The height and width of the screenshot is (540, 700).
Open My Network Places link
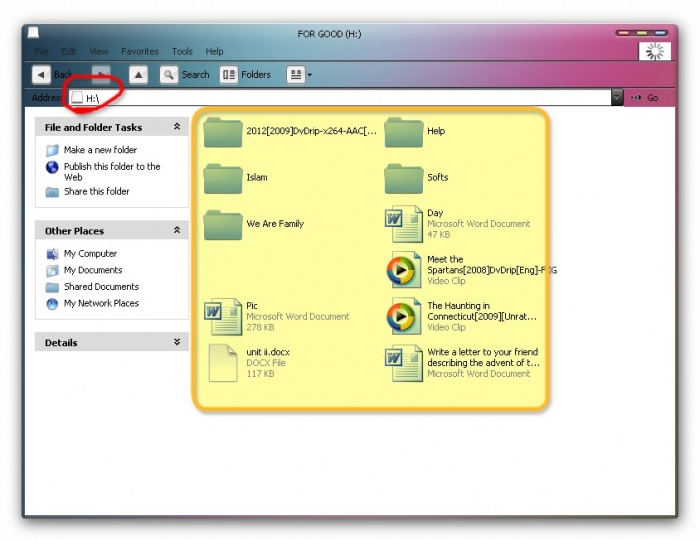tap(101, 303)
